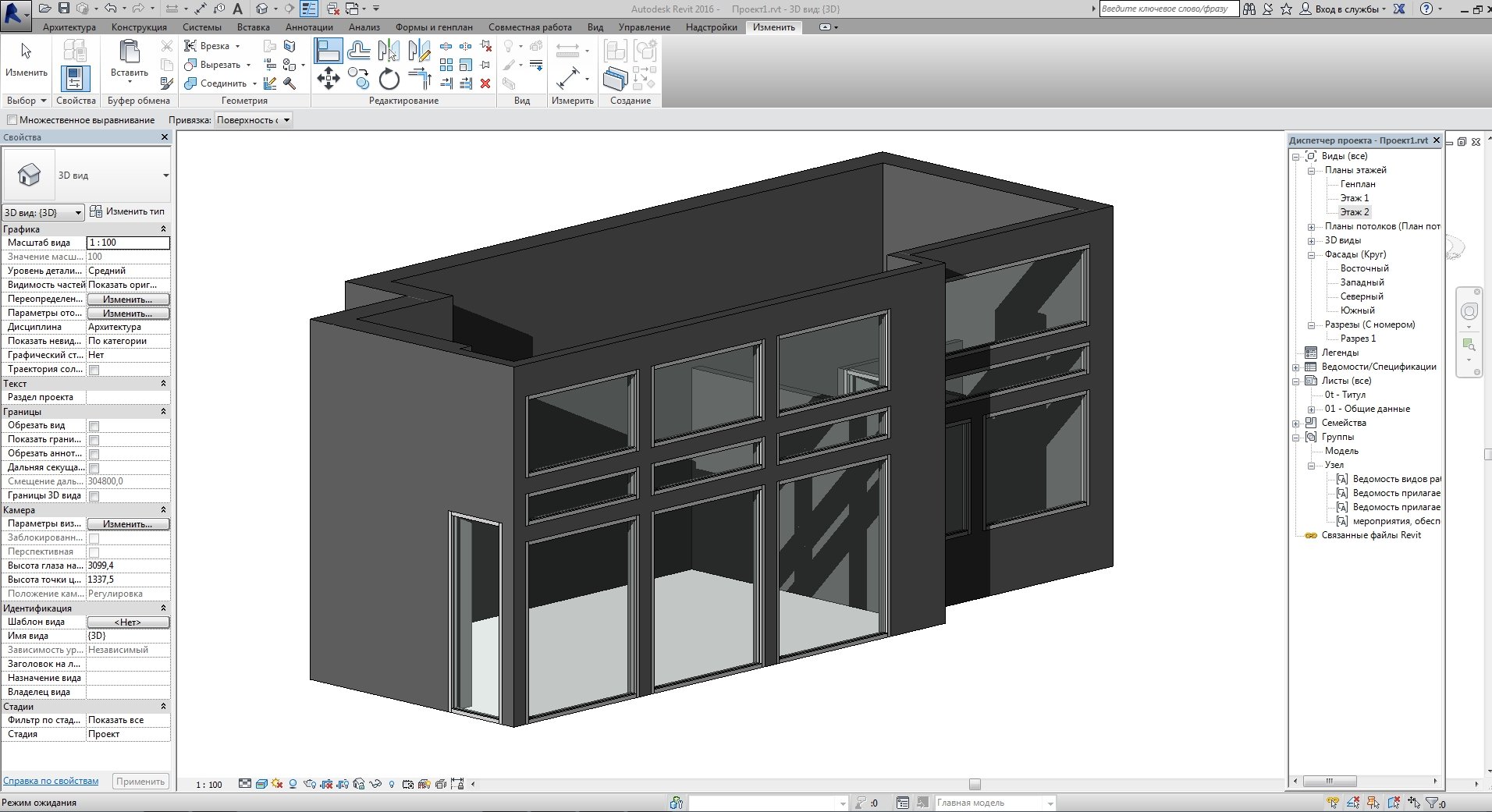Screen dimensions: 1492x812
Task: Click the red Delete X icon
Action: click(x=485, y=83)
